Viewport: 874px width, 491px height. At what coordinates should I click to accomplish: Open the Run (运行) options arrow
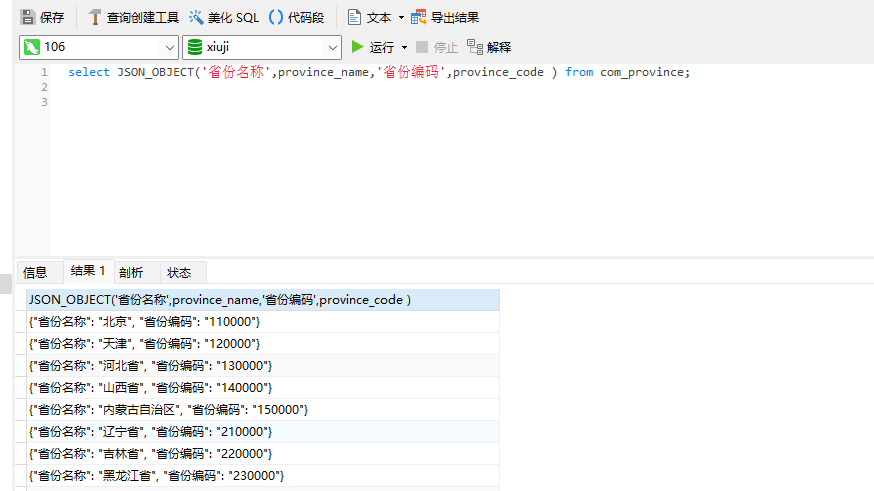tap(405, 47)
